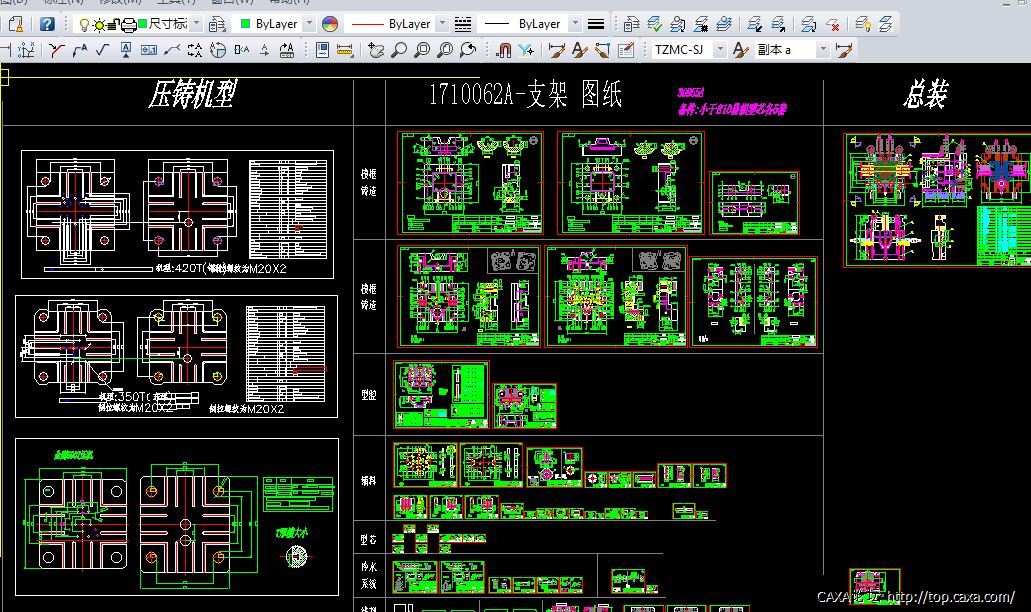The height and width of the screenshot is (612, 1031).
Task: Click the delete layer red X icon
Action: coord(835,23)
